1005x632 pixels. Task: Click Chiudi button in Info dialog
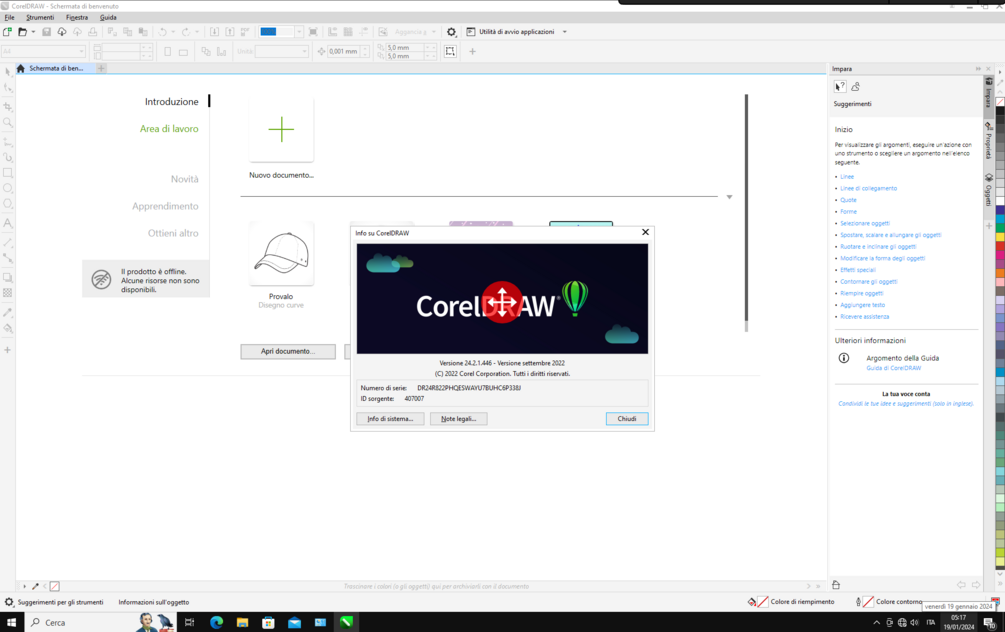(x=627, y=419)
